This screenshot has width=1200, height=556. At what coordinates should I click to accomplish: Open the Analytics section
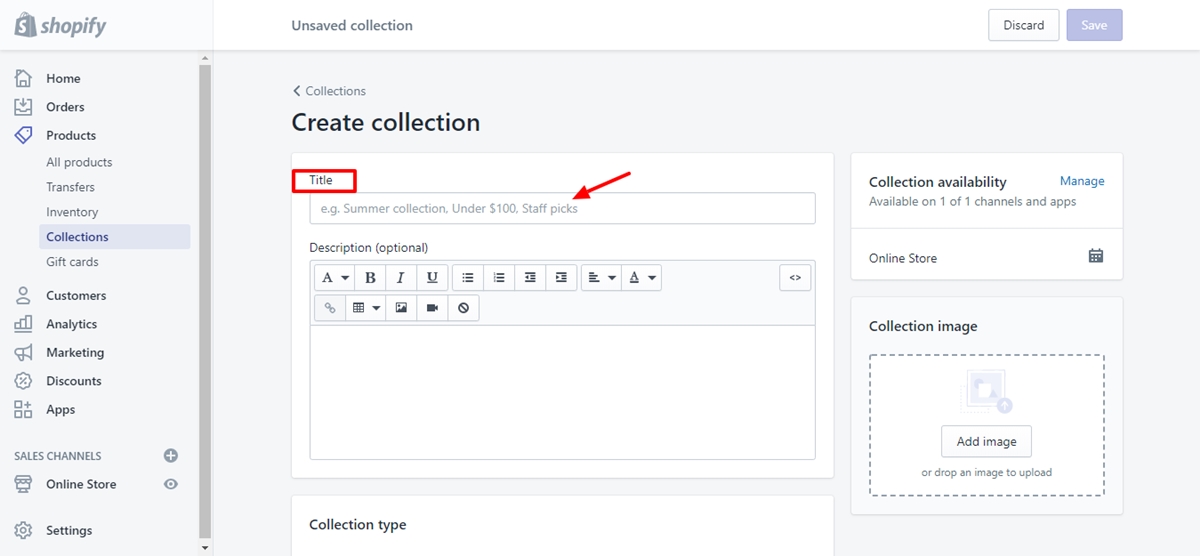tap(71, 324)
